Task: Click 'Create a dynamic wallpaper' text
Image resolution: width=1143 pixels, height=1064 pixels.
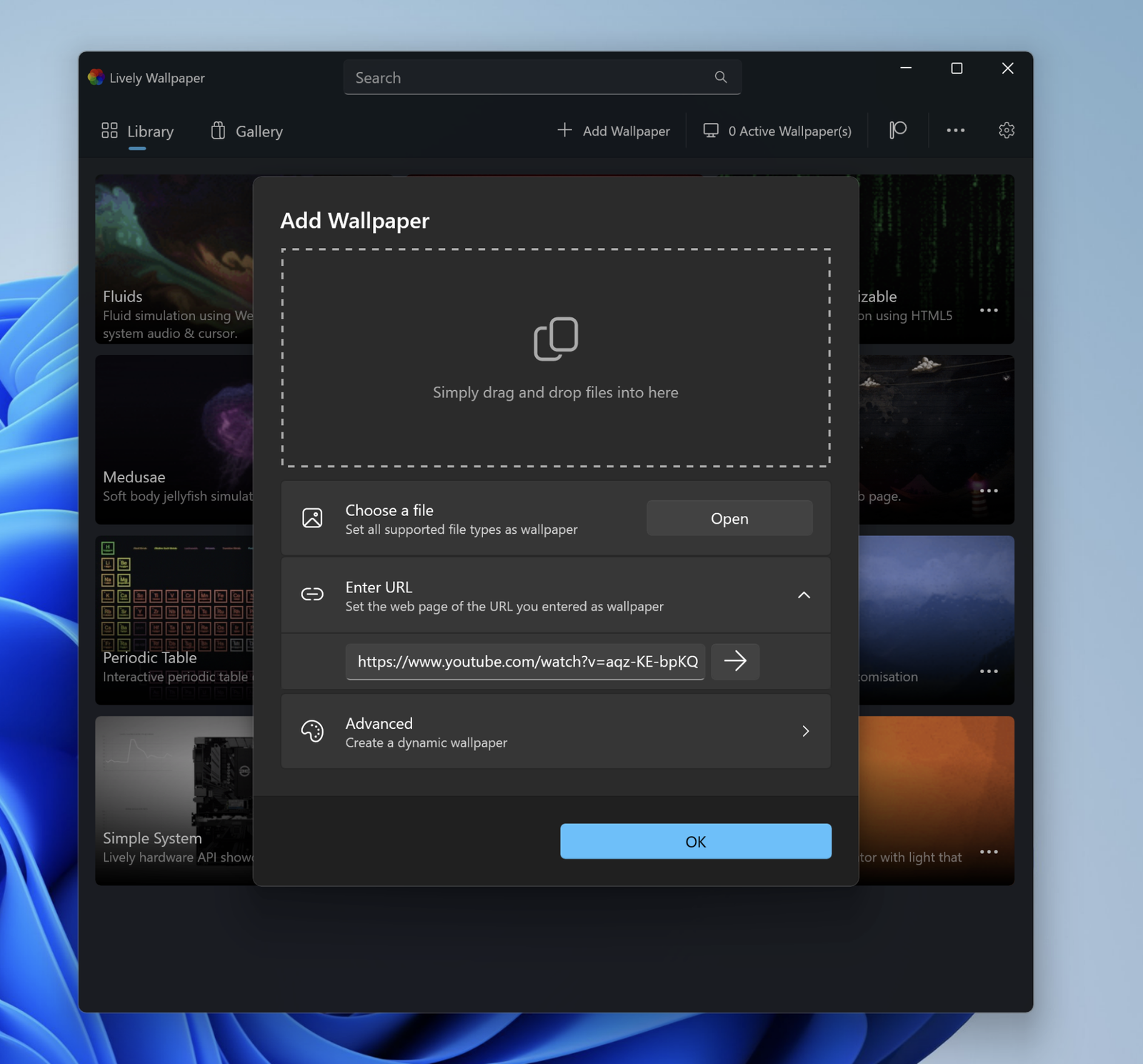Action: pyautogui.click(x=426, y=742)
